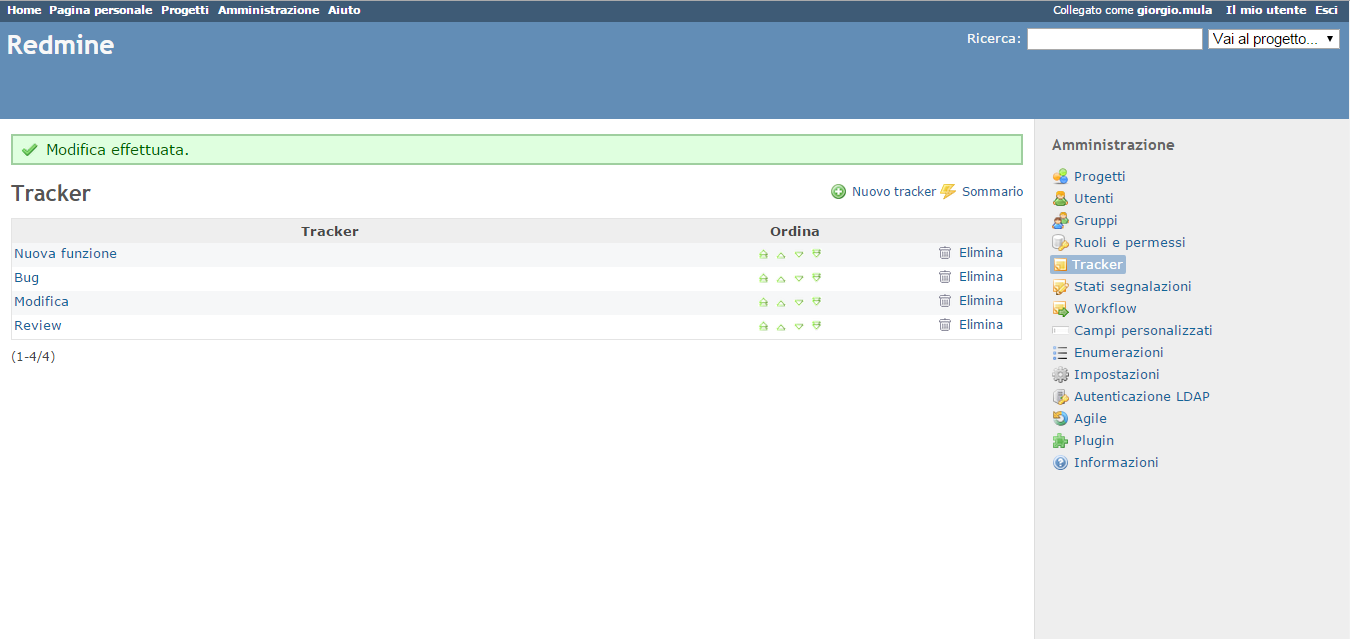
Task: Open Stati segnalazioni in sidebar
Action: pos(1132,287)
